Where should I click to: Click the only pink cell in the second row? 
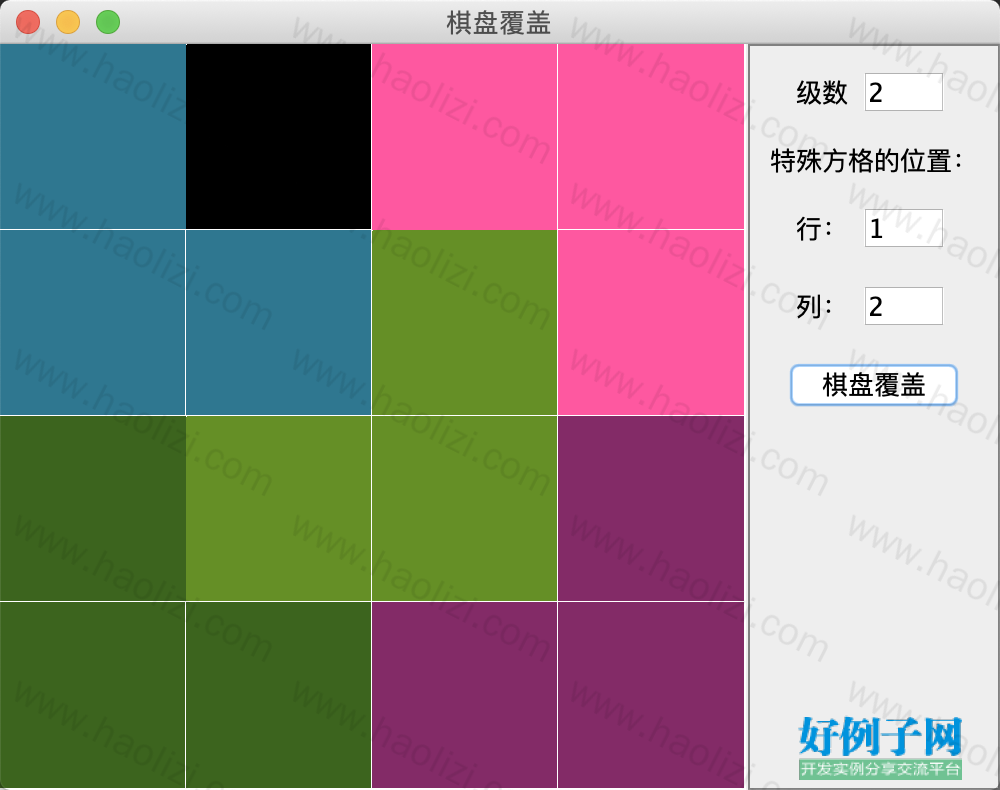651,323
